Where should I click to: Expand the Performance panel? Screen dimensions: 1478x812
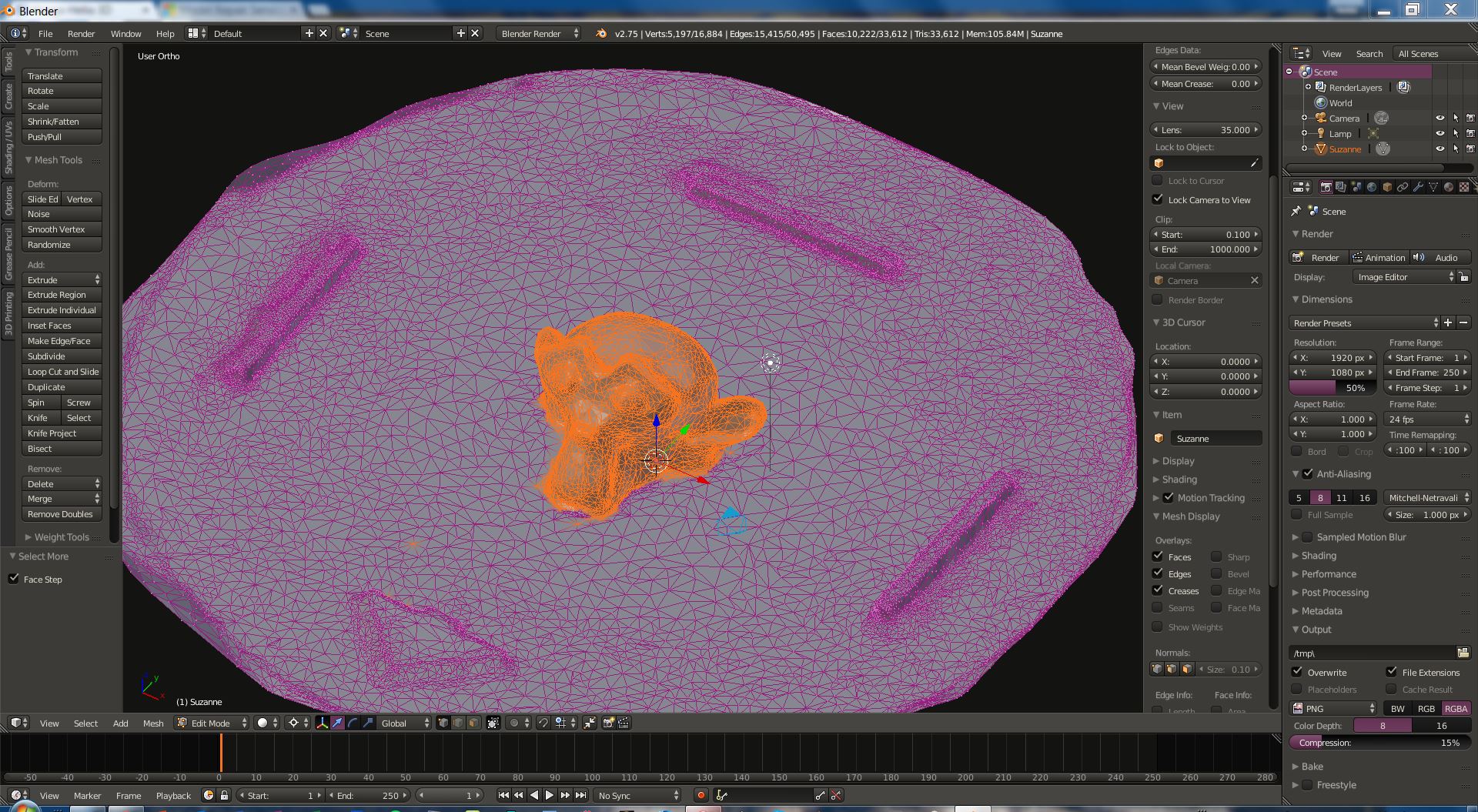(1328, 574)
